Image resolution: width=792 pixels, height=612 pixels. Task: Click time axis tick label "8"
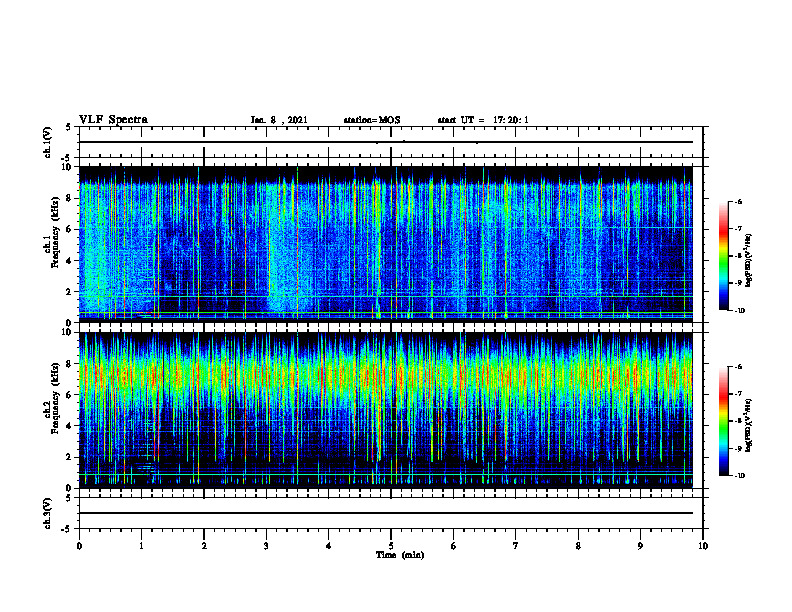[578, 546]
